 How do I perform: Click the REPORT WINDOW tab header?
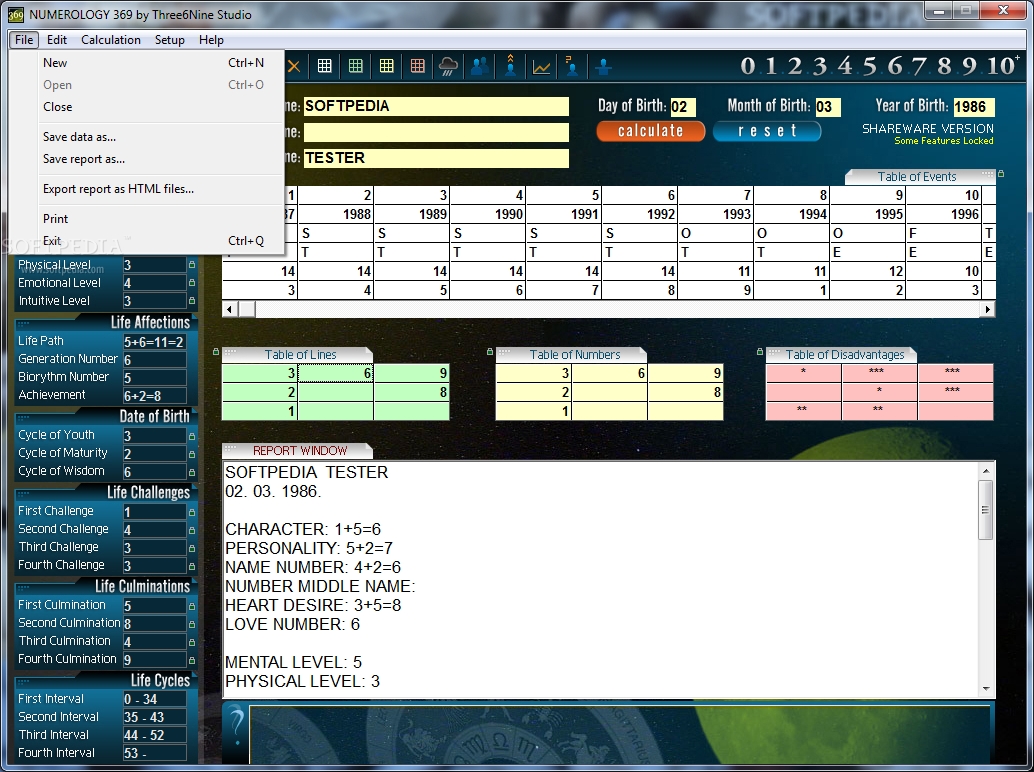[x=298, y=450]
